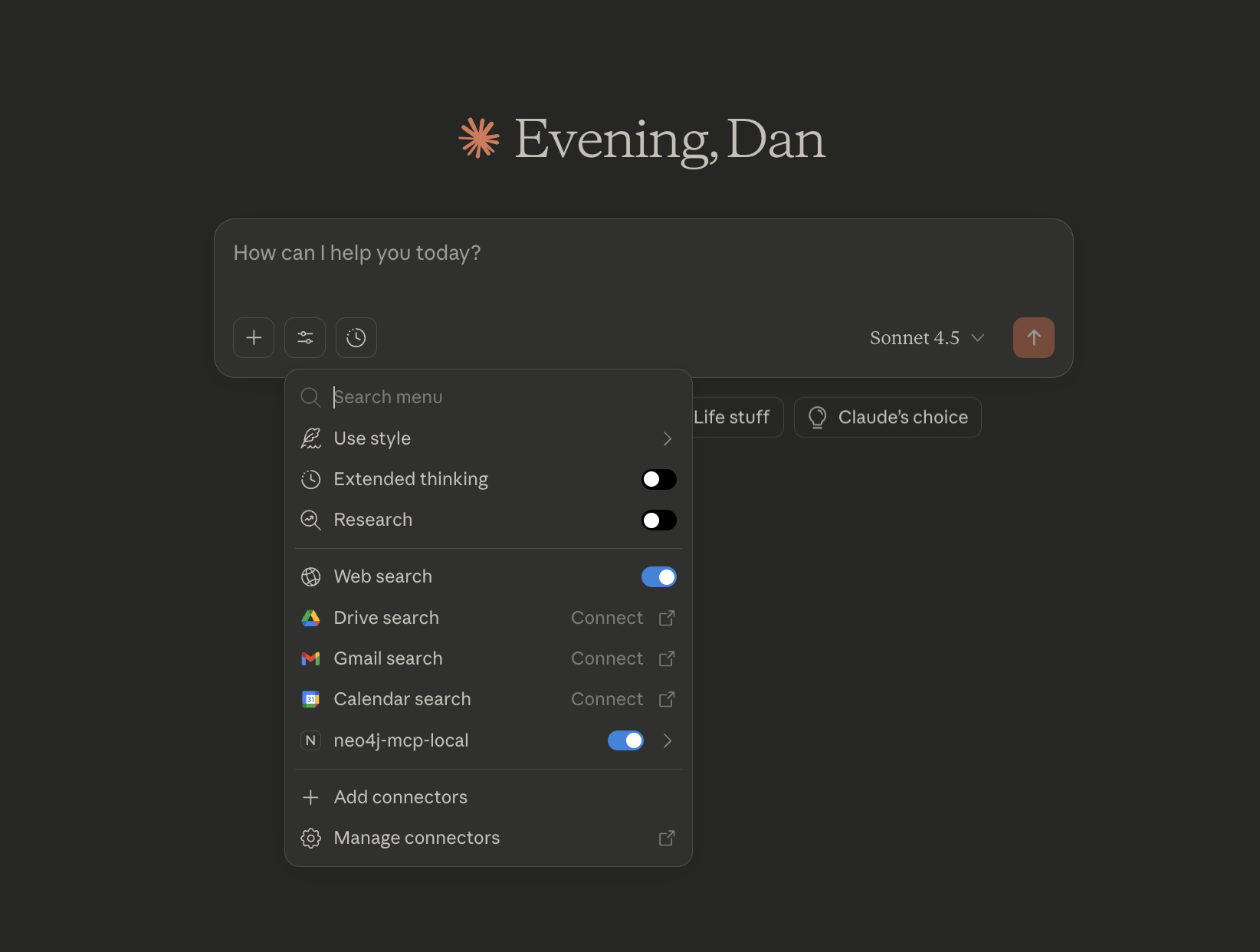
Task: Click the magnifier icon in the search menu
Action: [310, 397]
